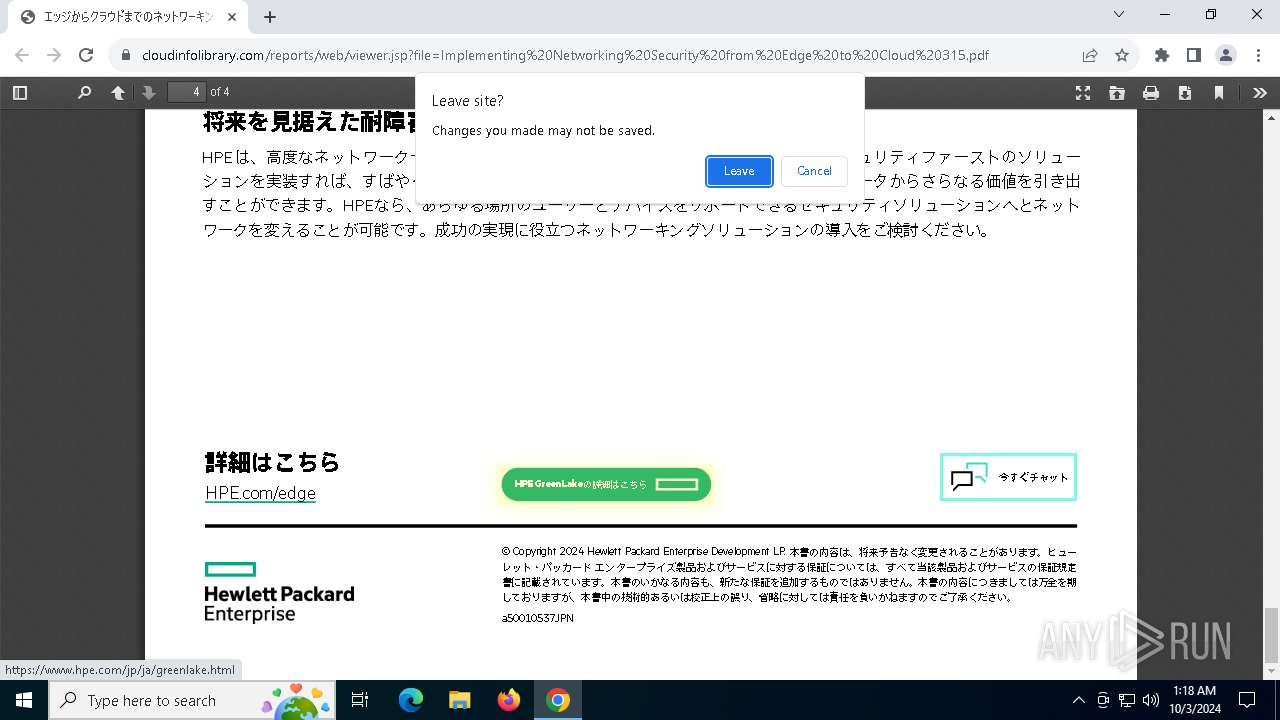Expand PDF viewer tools menu
The image size is (1280, 720).
tap(1260, 92)
